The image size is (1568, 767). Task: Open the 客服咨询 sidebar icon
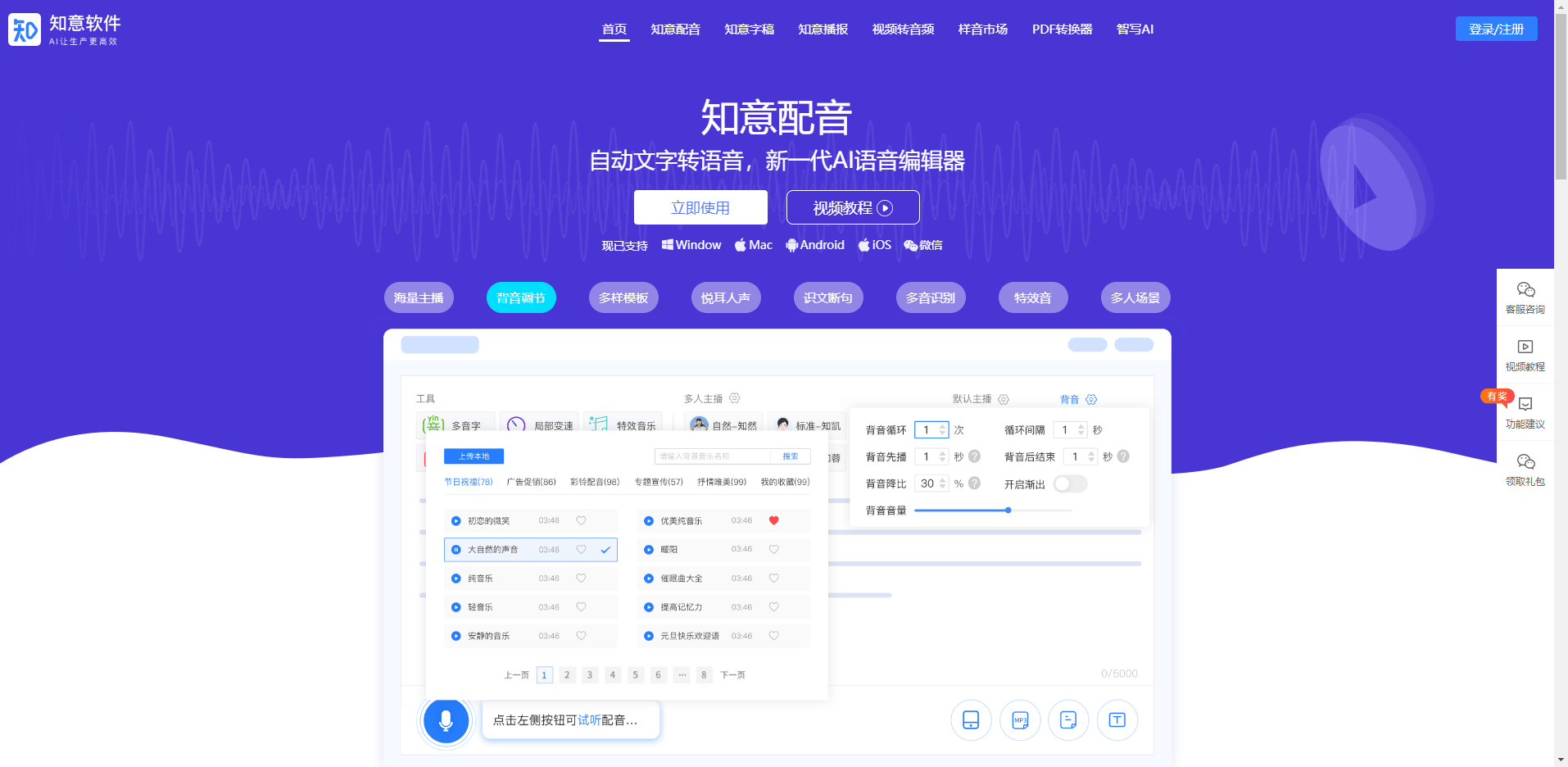[1525, 297]
